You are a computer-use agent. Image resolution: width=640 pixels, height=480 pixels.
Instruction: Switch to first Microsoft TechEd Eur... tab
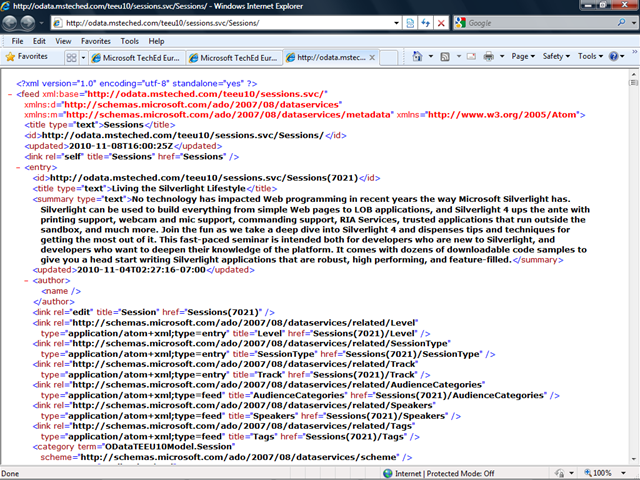click(137, 58)
